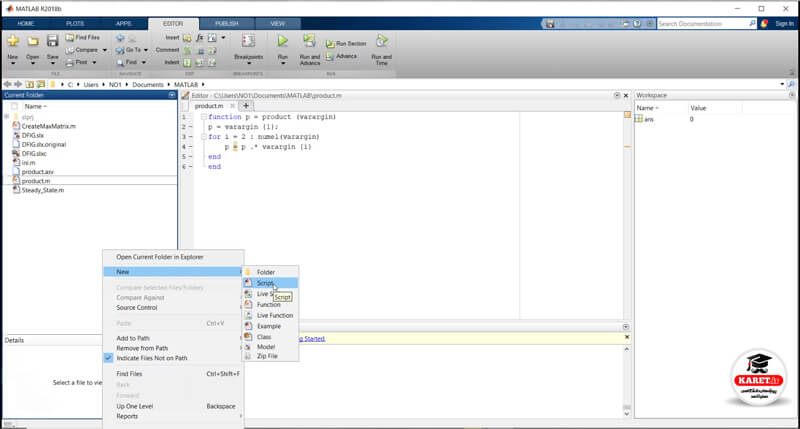Click the green Run play icon
This screenshot has width=800, height=429.
pos(283,41)
